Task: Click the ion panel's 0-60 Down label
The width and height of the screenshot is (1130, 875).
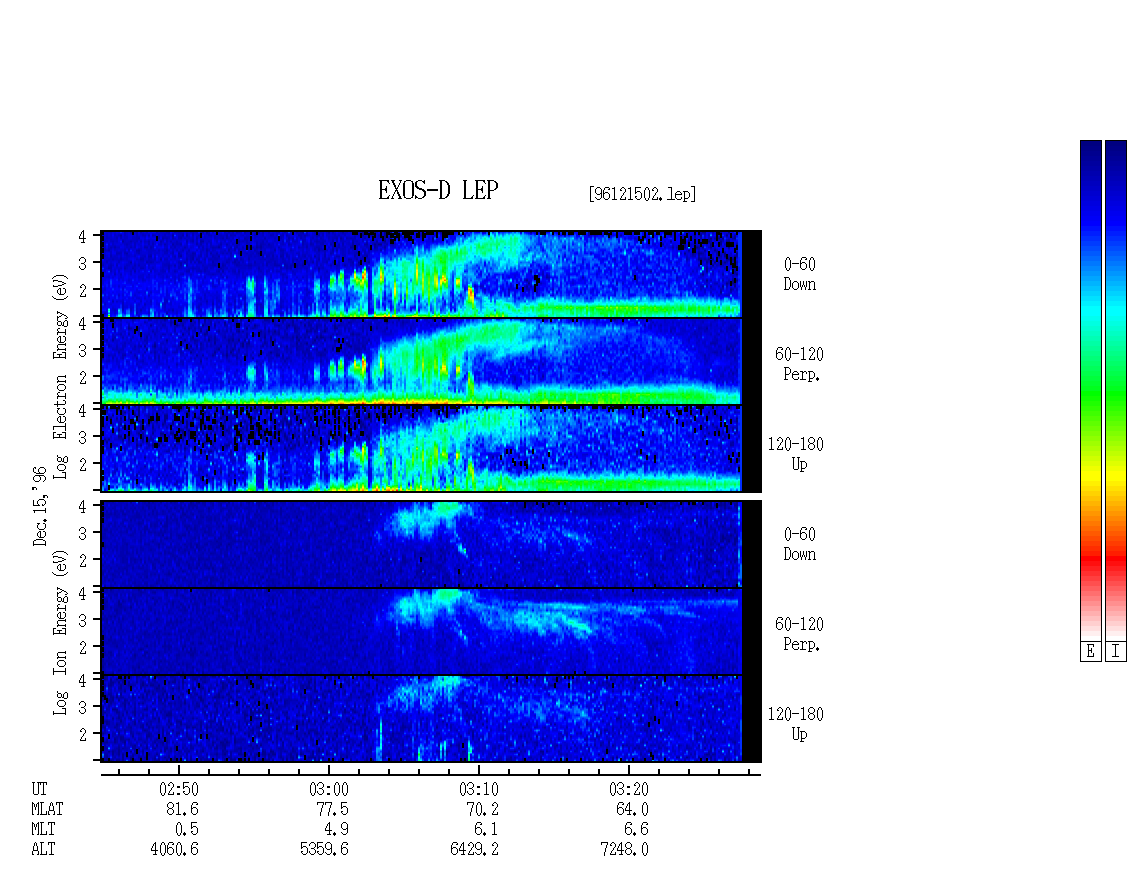Action: 799,544
